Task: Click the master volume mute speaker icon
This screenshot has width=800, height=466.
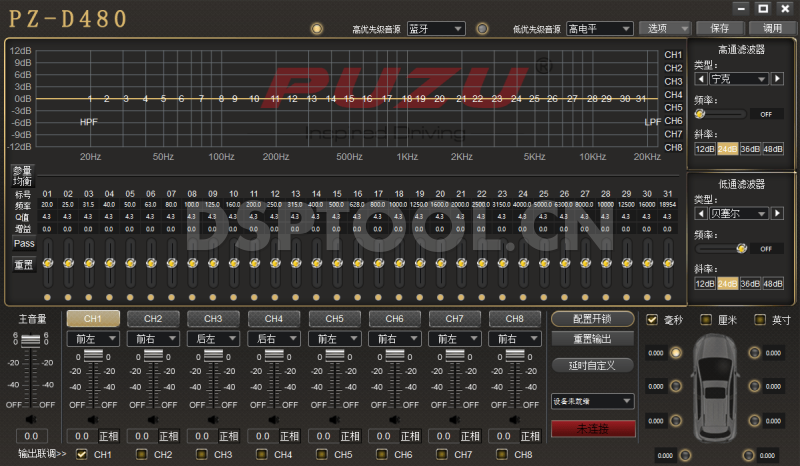Action: coord(31,419)
